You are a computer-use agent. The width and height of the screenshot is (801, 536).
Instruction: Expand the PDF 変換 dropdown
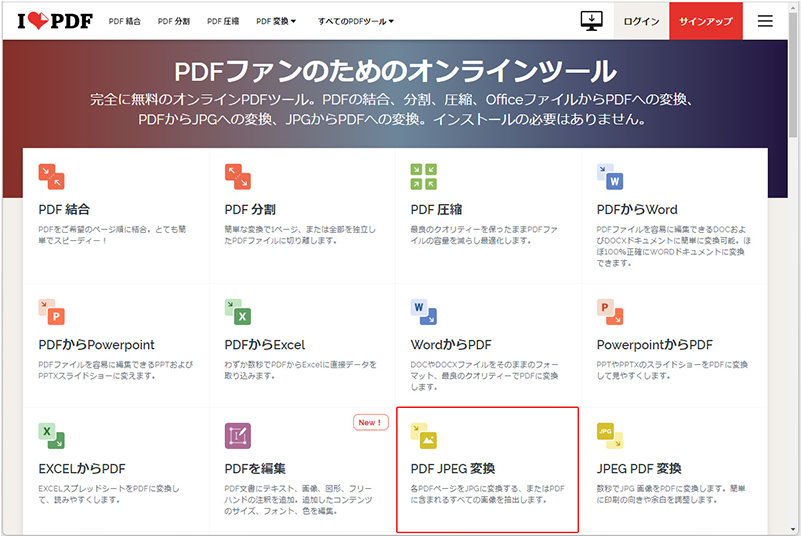[276, 21]
